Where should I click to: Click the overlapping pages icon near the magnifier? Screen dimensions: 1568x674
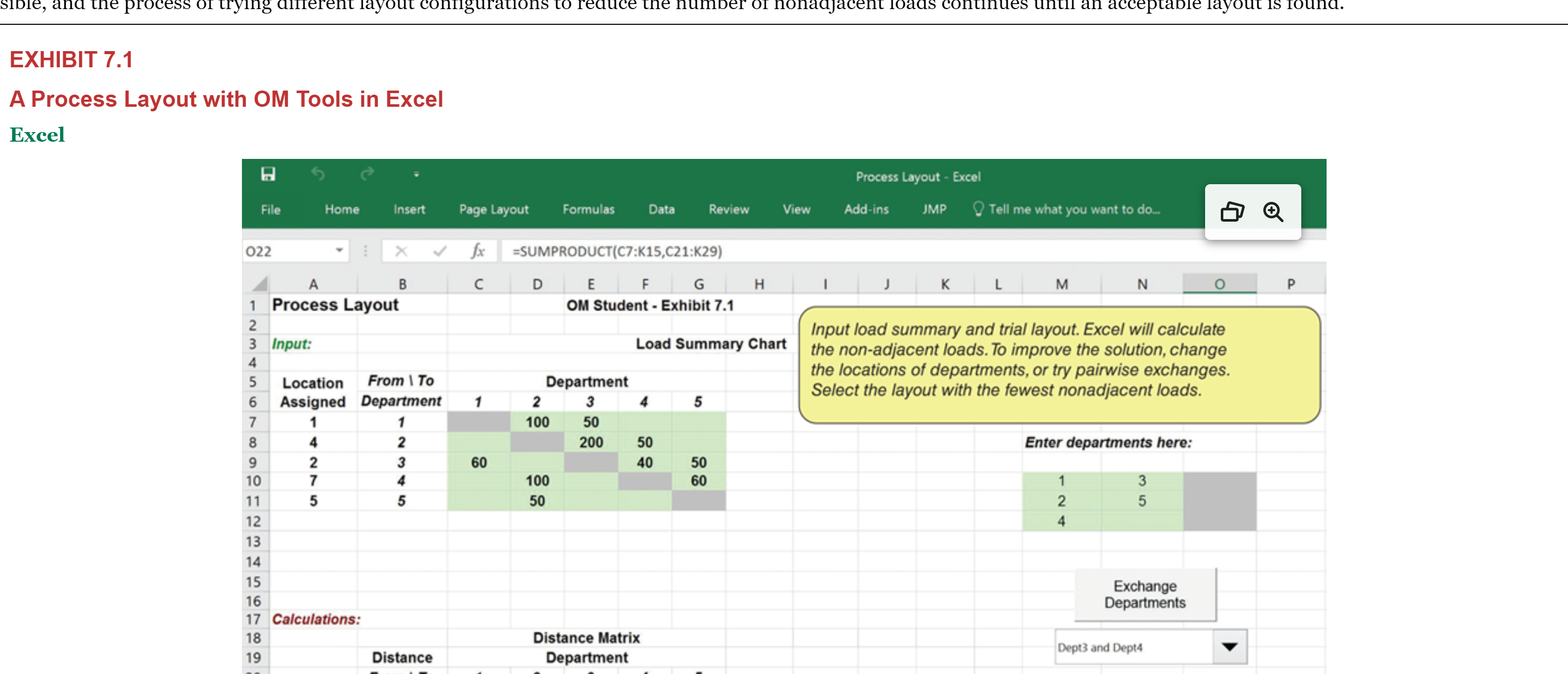[1232, 212]
